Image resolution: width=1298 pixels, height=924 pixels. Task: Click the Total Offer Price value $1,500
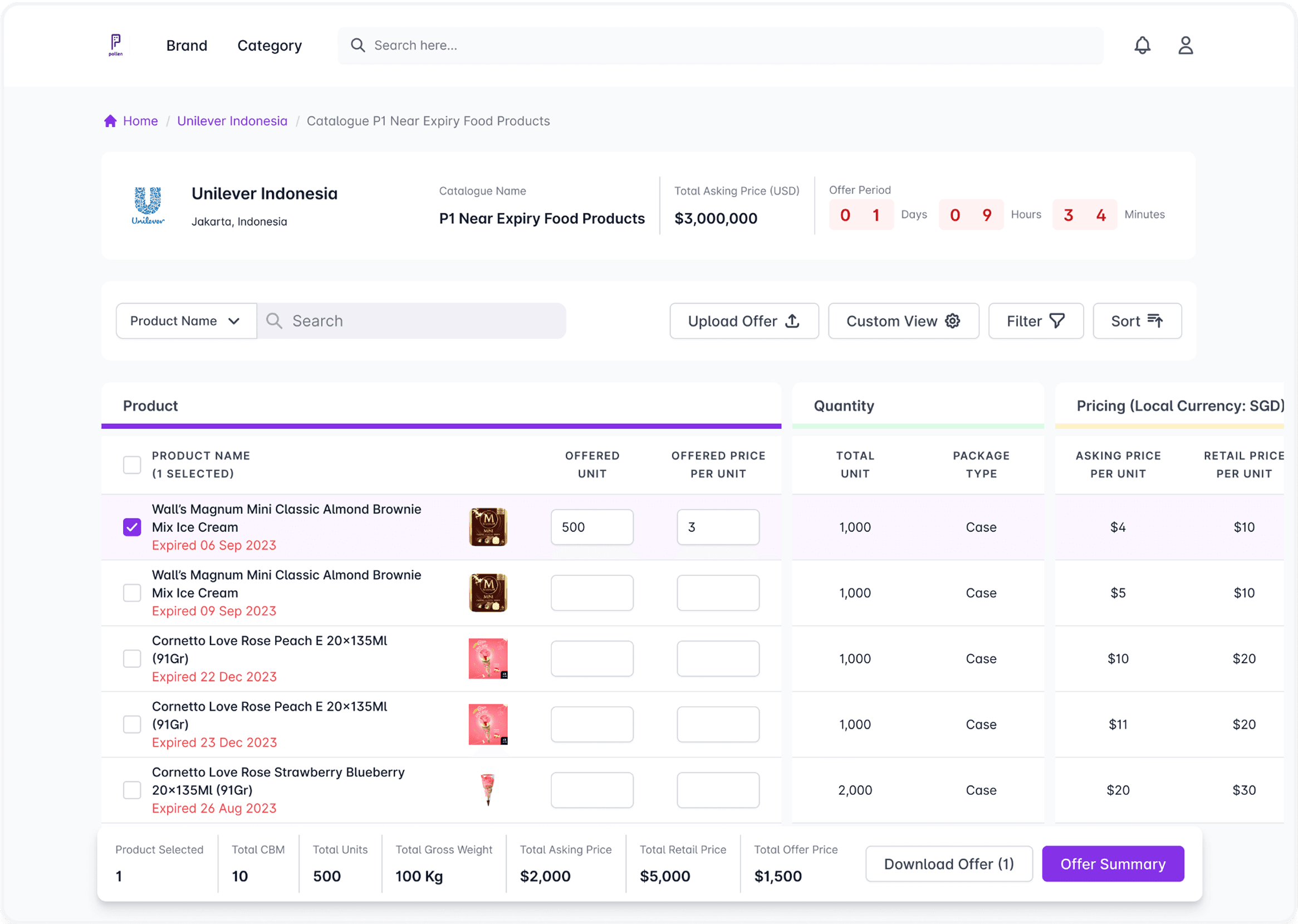pos(777,876)
